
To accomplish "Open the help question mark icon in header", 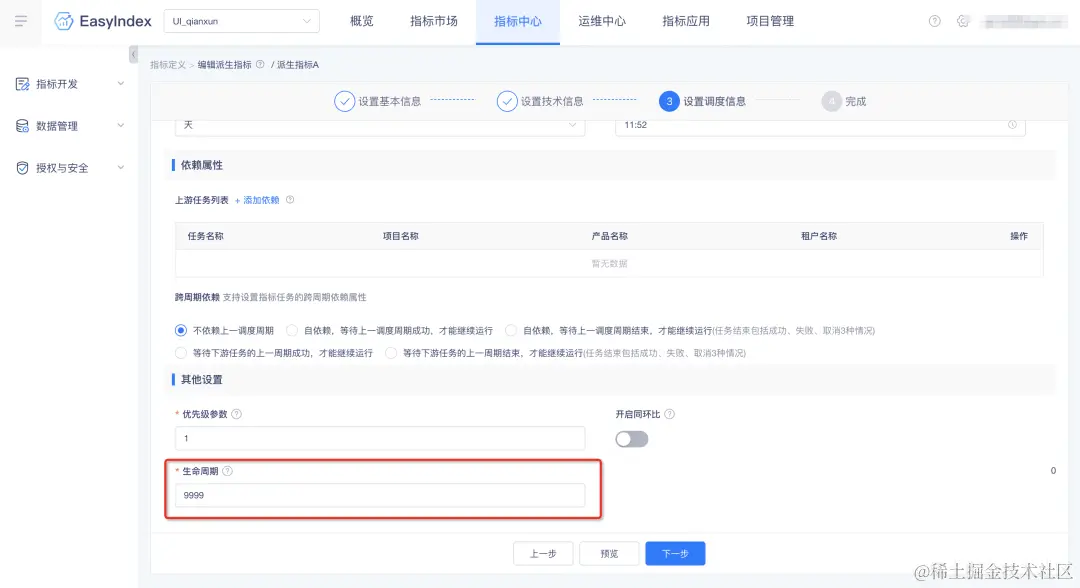I will [x=935, y=21].
